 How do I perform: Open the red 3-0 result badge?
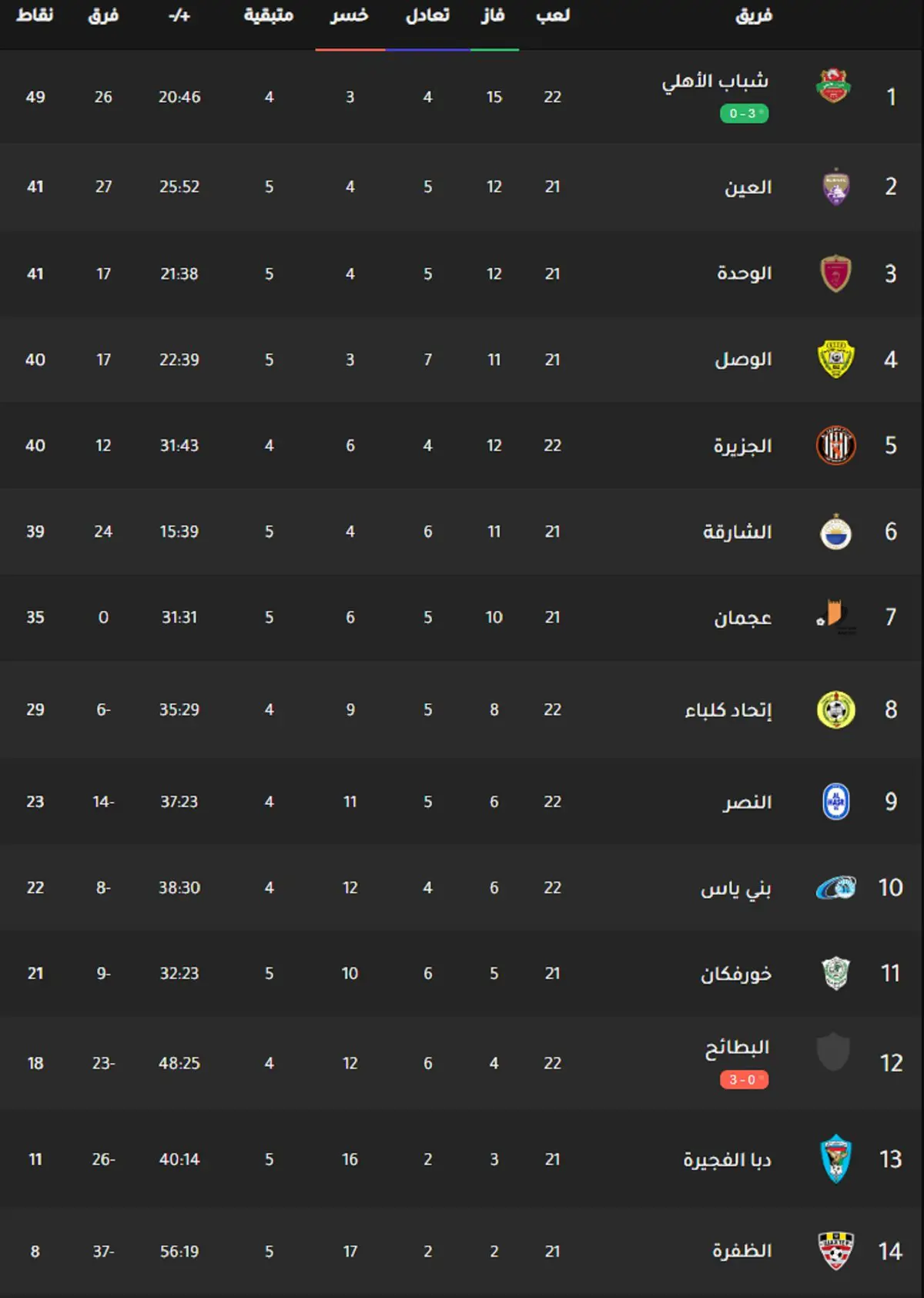[744, 1079]
